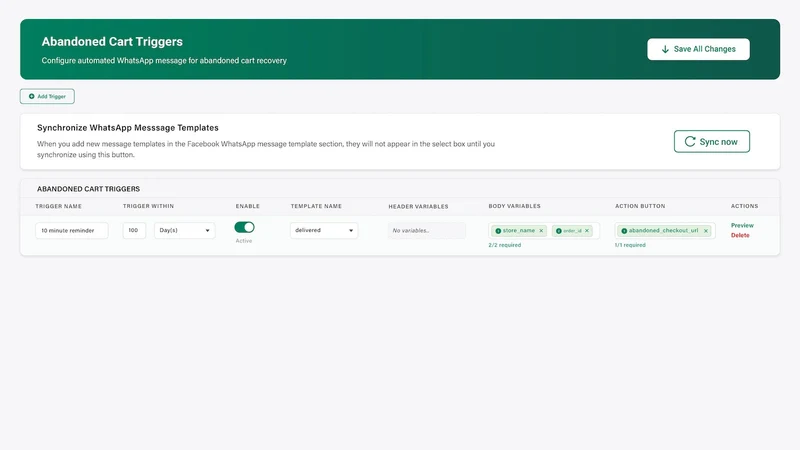Click the ACTIONS column header
Viewport: 800px width, 450px height.
coord(744,206)
